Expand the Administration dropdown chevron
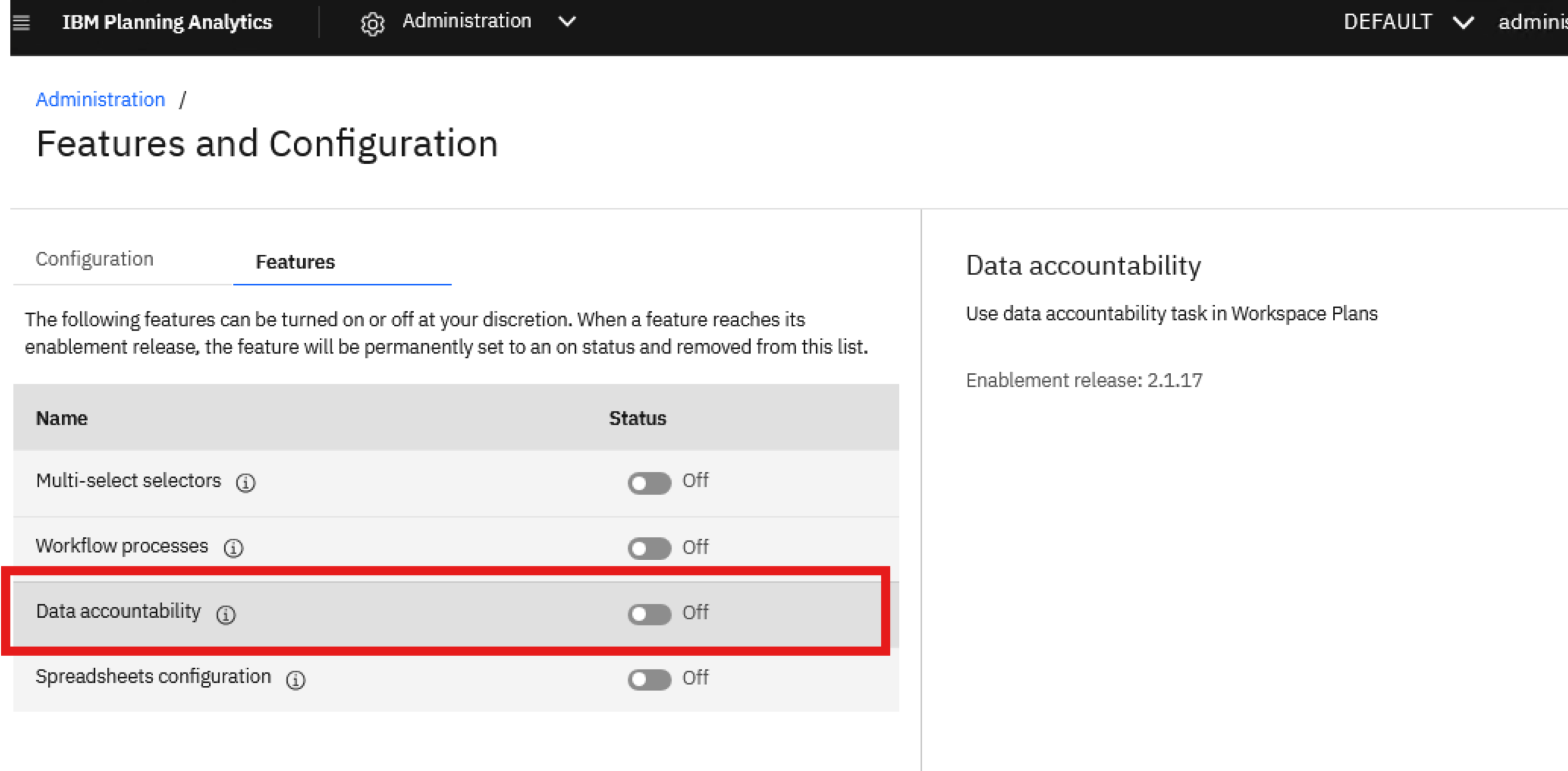The image size is (1568, 771). (x=567, y=22)
